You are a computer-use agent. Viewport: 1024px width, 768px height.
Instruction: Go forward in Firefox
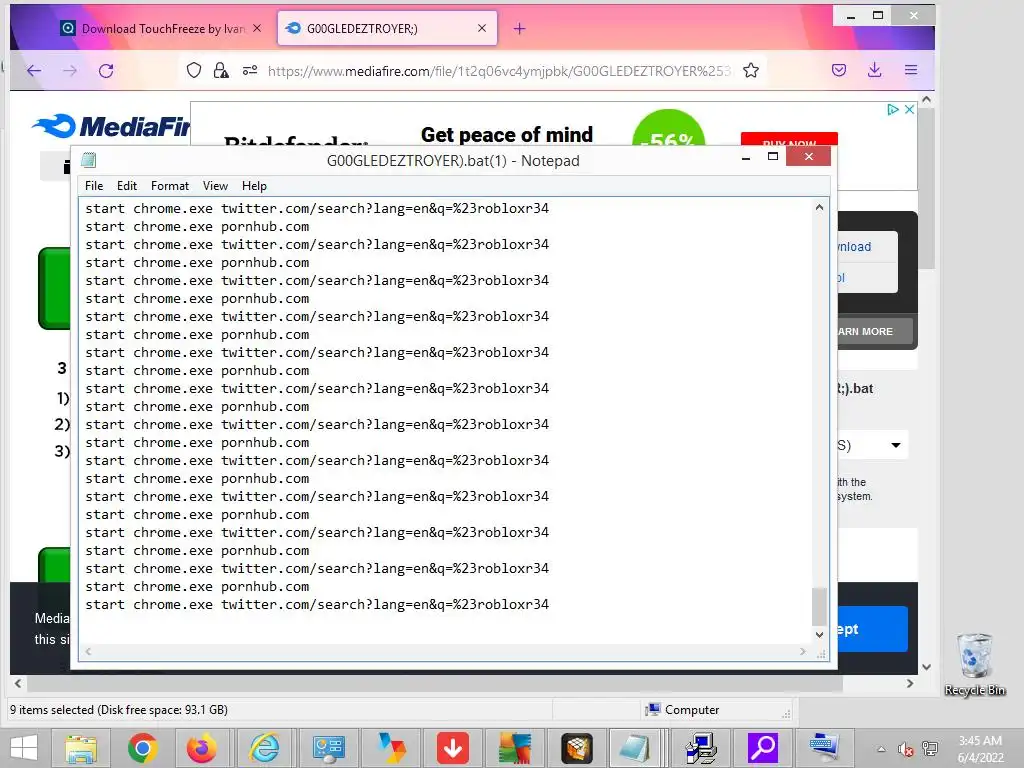[x=70, y=71]
